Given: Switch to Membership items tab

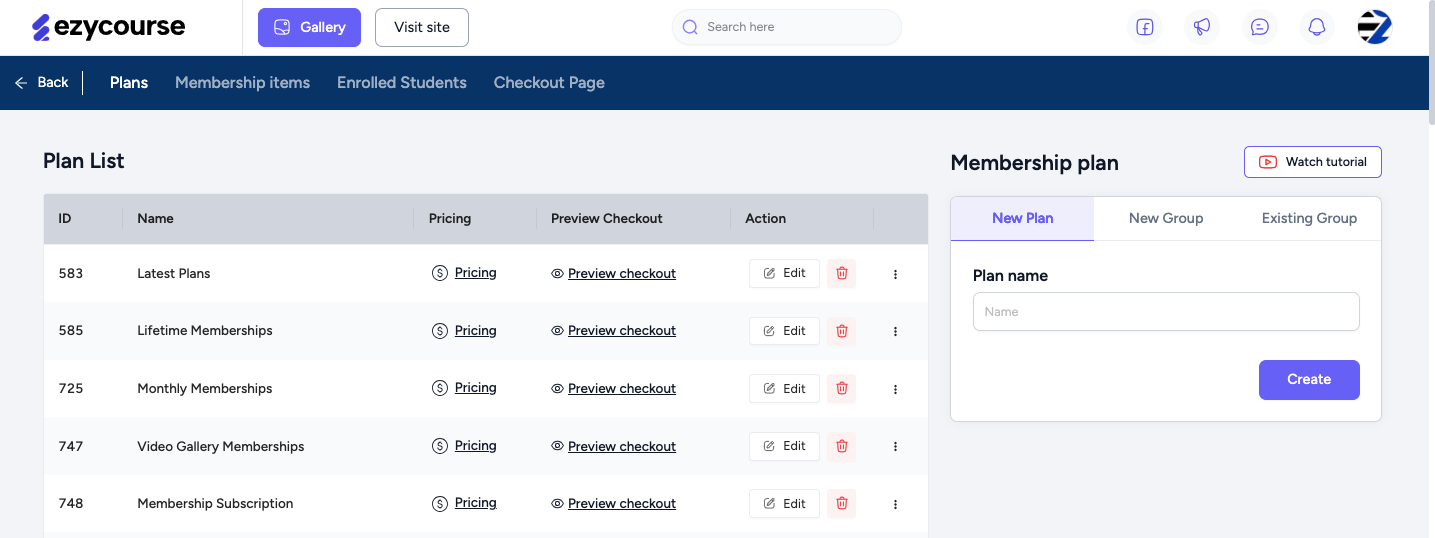Looking at the screenshot, I should [242, 82].
